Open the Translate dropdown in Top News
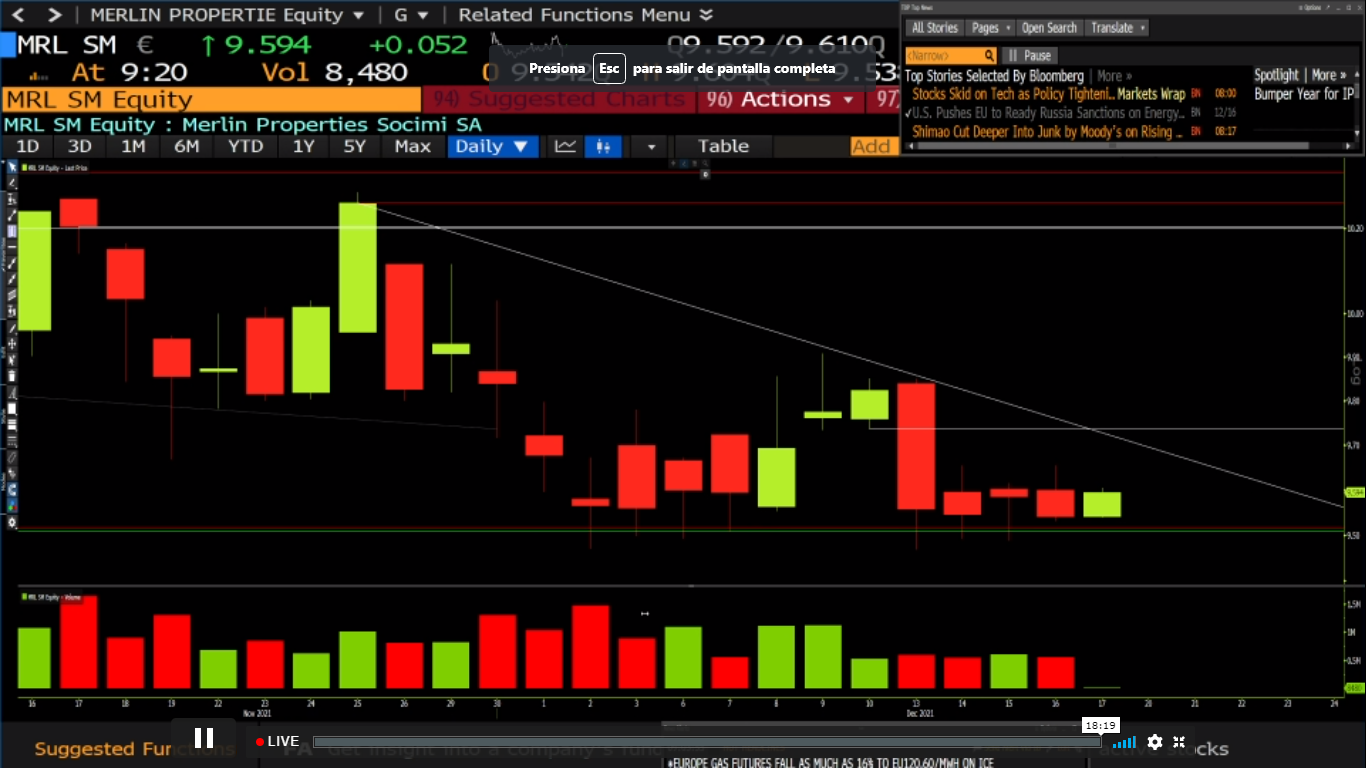The image size is (1366, 768). coord(1118,28)
